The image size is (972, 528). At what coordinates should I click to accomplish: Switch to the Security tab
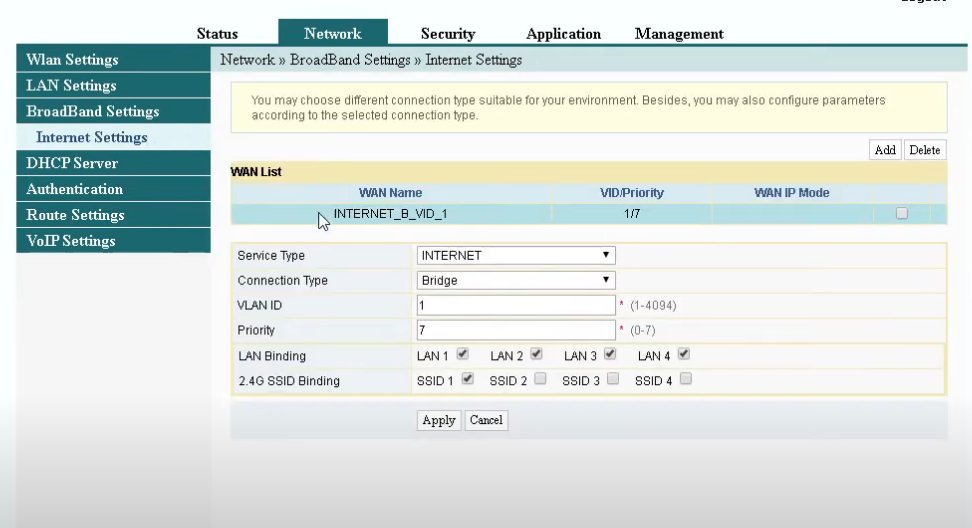448,33
